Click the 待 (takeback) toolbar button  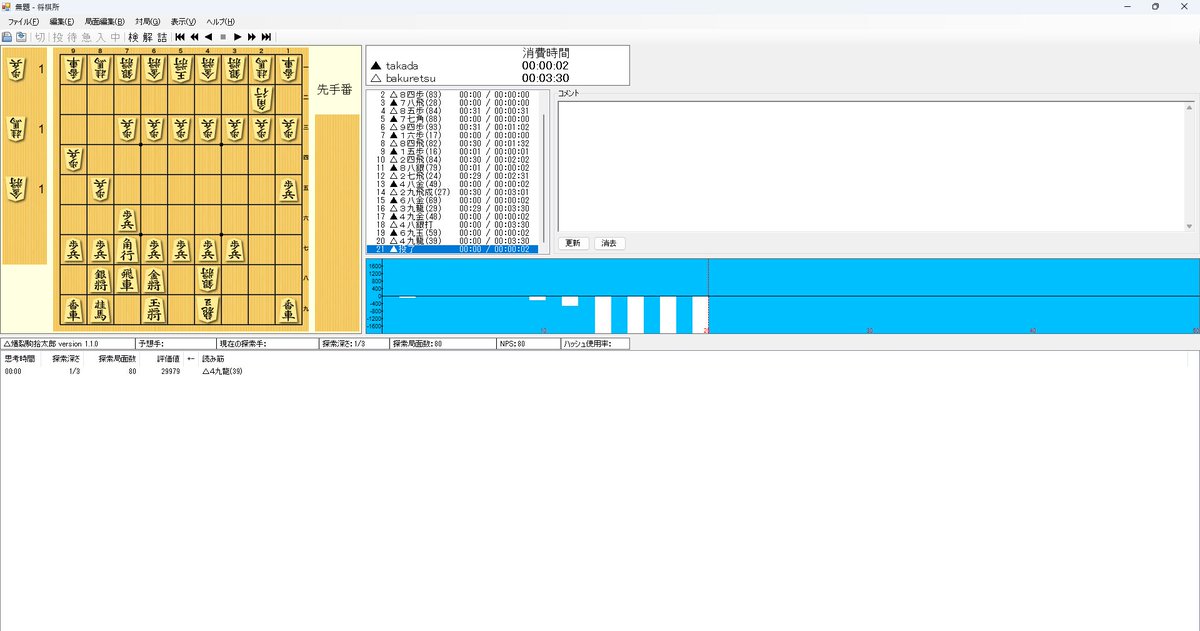72,37
